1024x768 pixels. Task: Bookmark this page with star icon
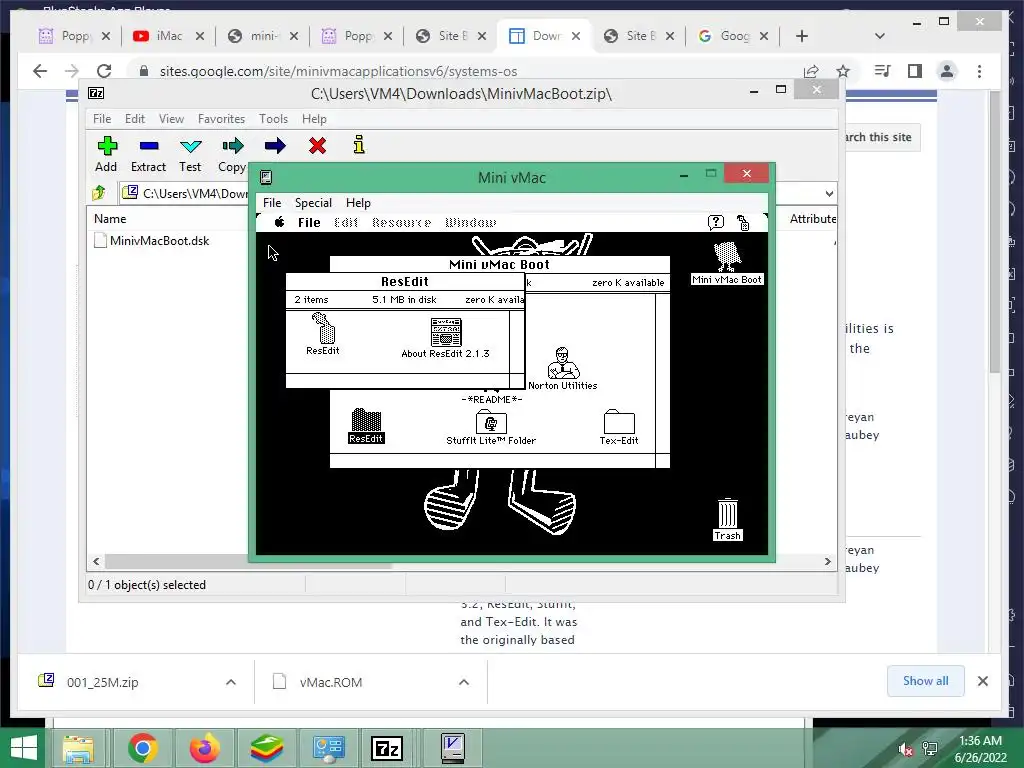point(843,71)
